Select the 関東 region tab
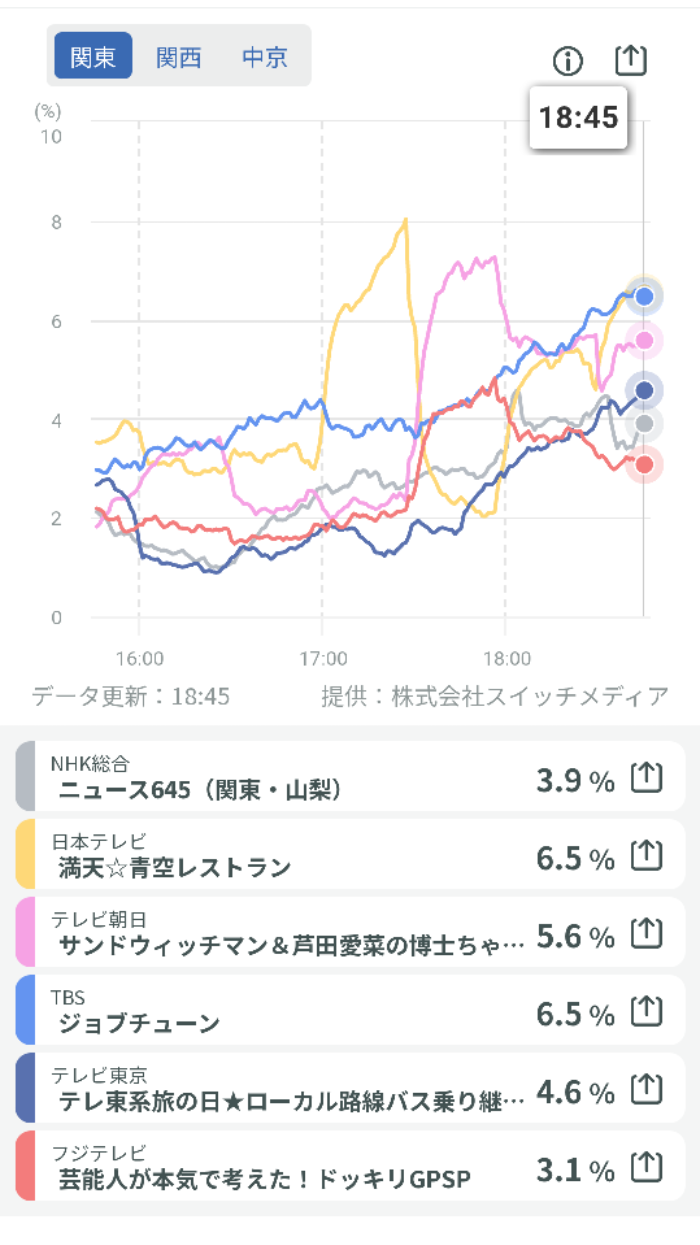This screenshot has width=700, height=1245. point(93,56)
